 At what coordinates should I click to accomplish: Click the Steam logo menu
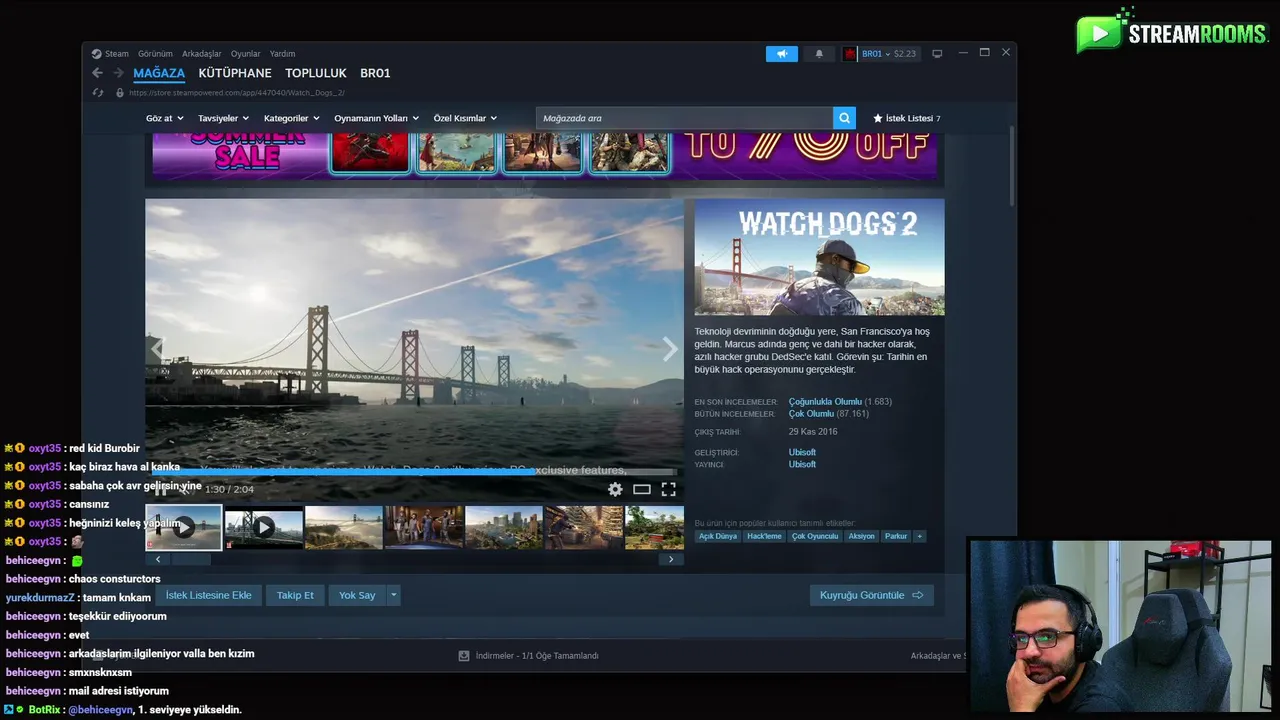pyautogui.click(x=110, y=54)
